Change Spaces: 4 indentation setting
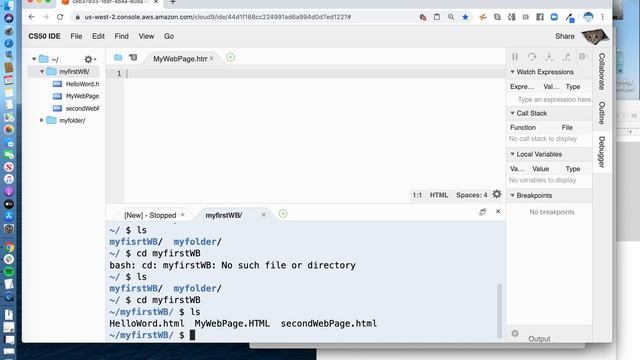The width and height of the screenshot is (640, 360). point(471,195)
